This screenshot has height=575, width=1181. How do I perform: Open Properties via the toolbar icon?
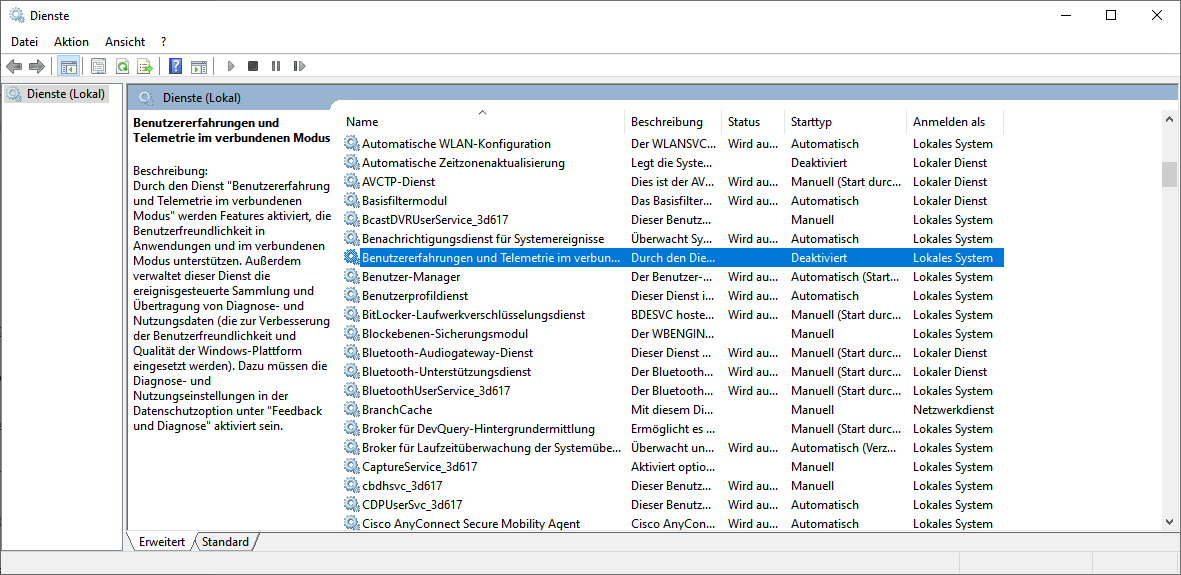coord(98,66)
